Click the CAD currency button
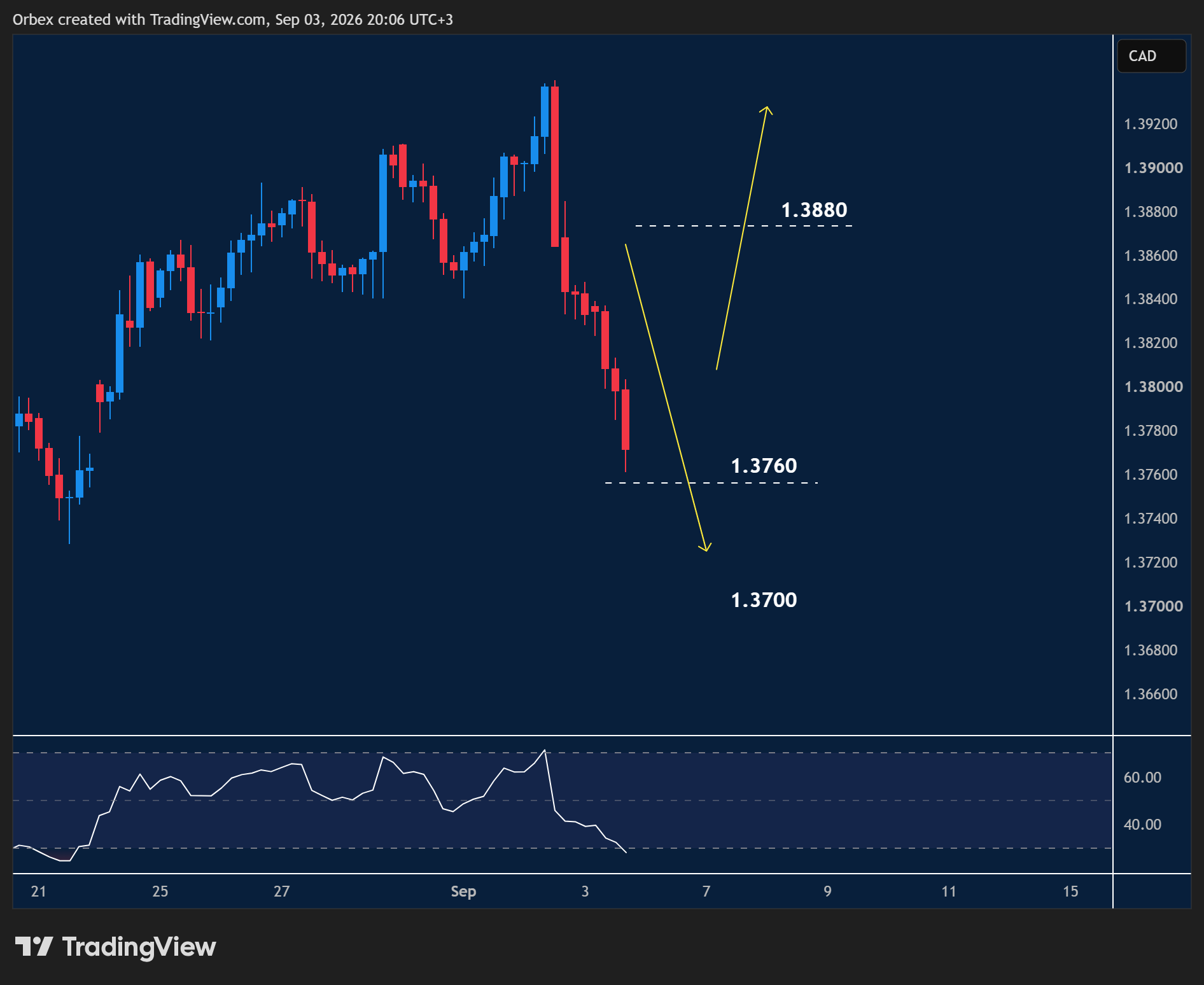The width and height of the screenshot is (1204, 985). (1151, 56)
